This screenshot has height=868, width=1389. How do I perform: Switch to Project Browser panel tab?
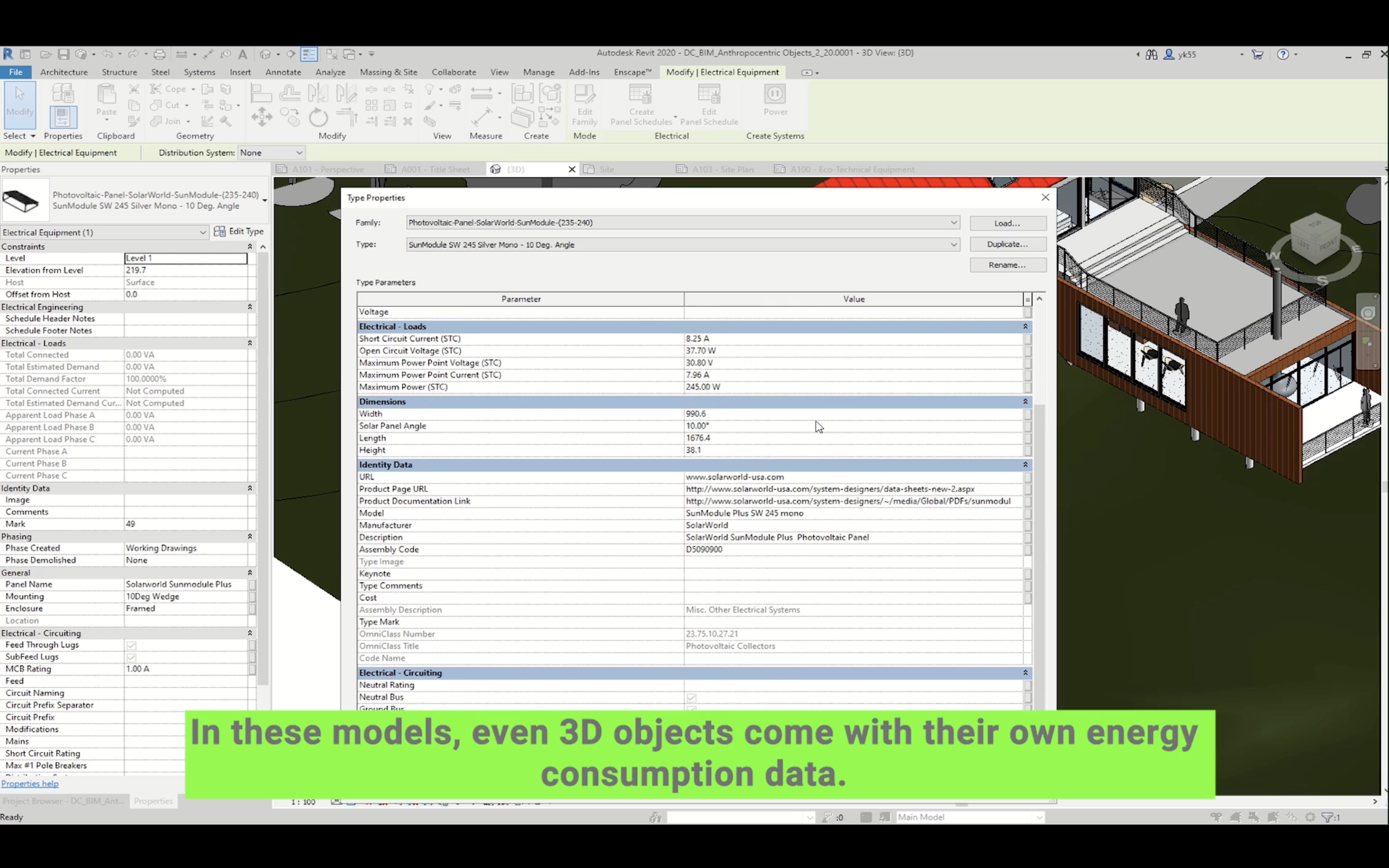pos(63,801)
